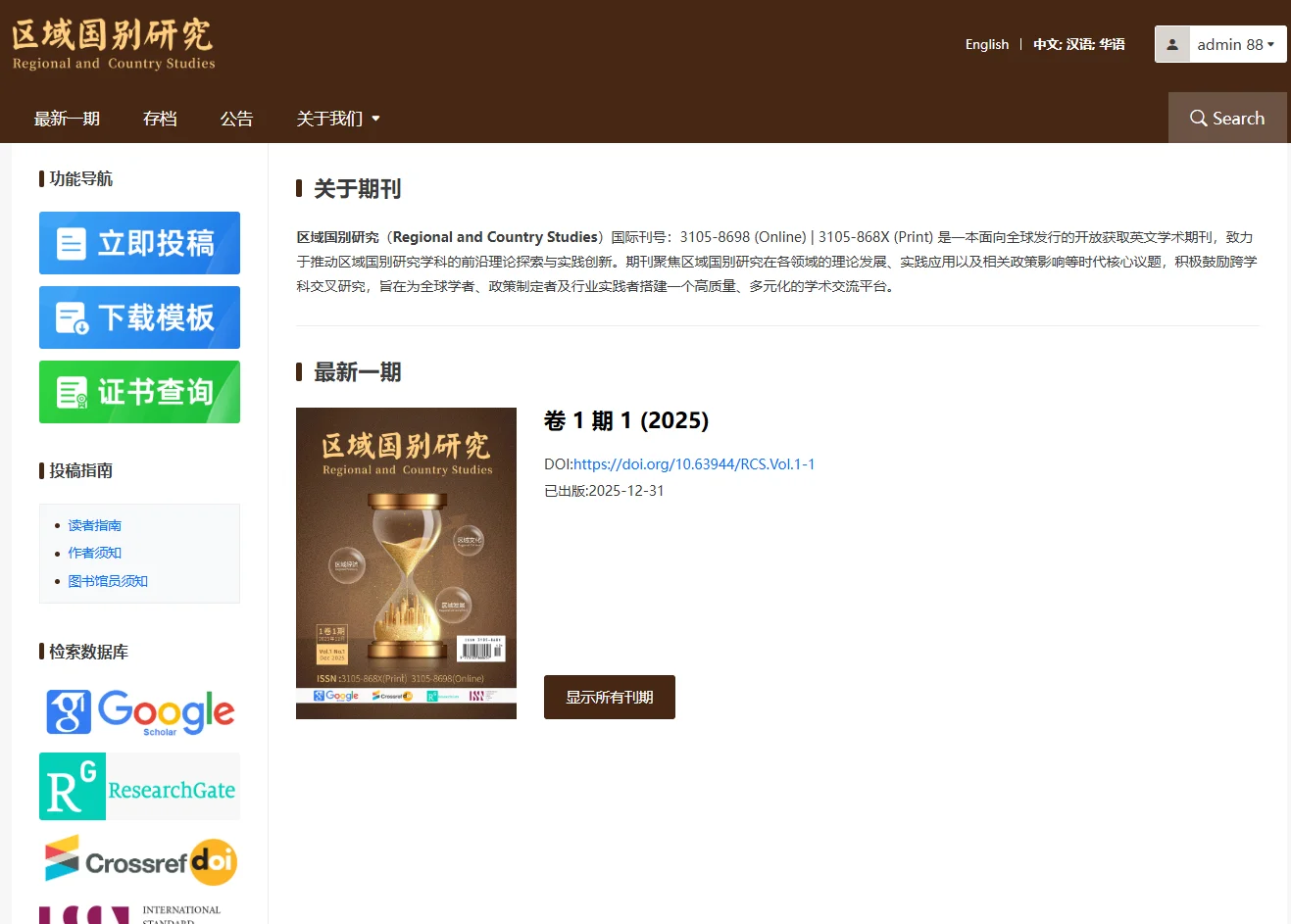Click the document icon on 立即投稿 banner
The width and height of the screenshot is (1291, 924).
72,243
